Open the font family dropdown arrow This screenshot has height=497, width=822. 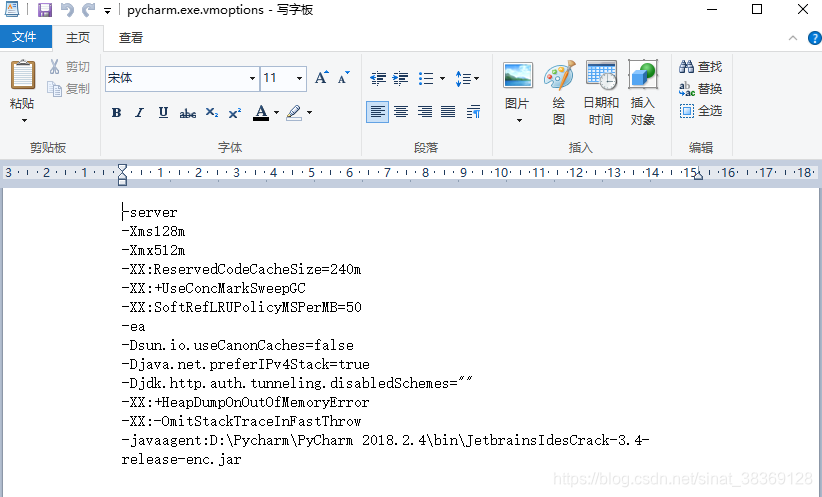tap(252, 79)
